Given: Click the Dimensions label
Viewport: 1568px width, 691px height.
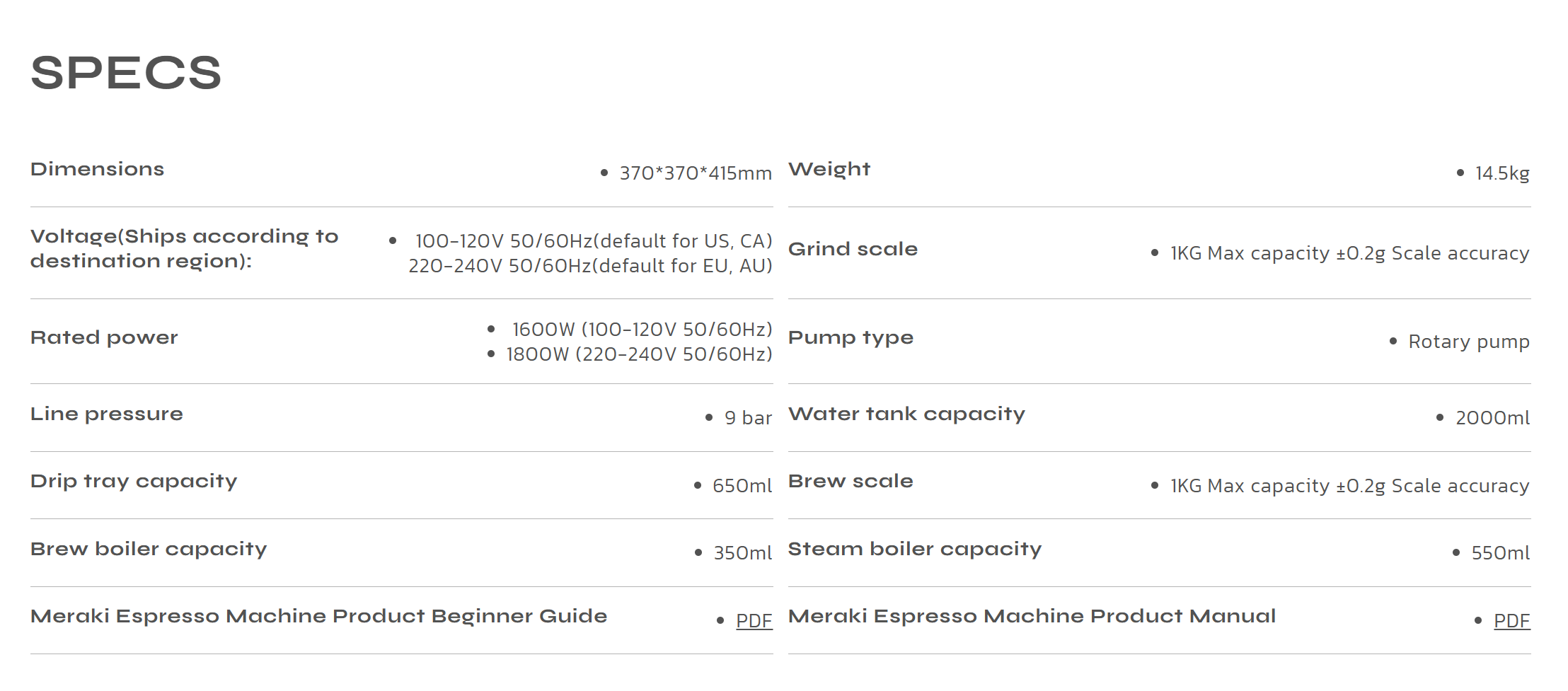Looking at the screenshot, I should 97,169.
